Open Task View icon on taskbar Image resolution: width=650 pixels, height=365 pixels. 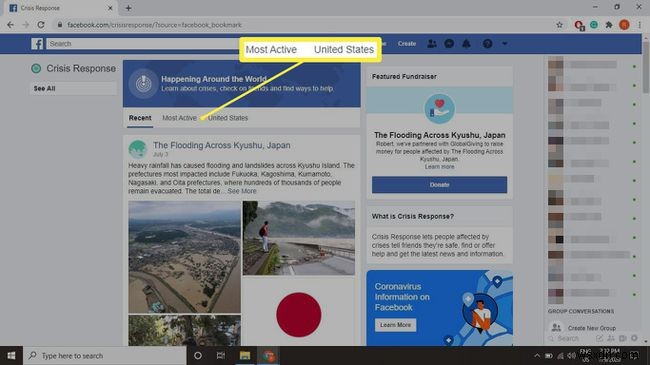221,355
